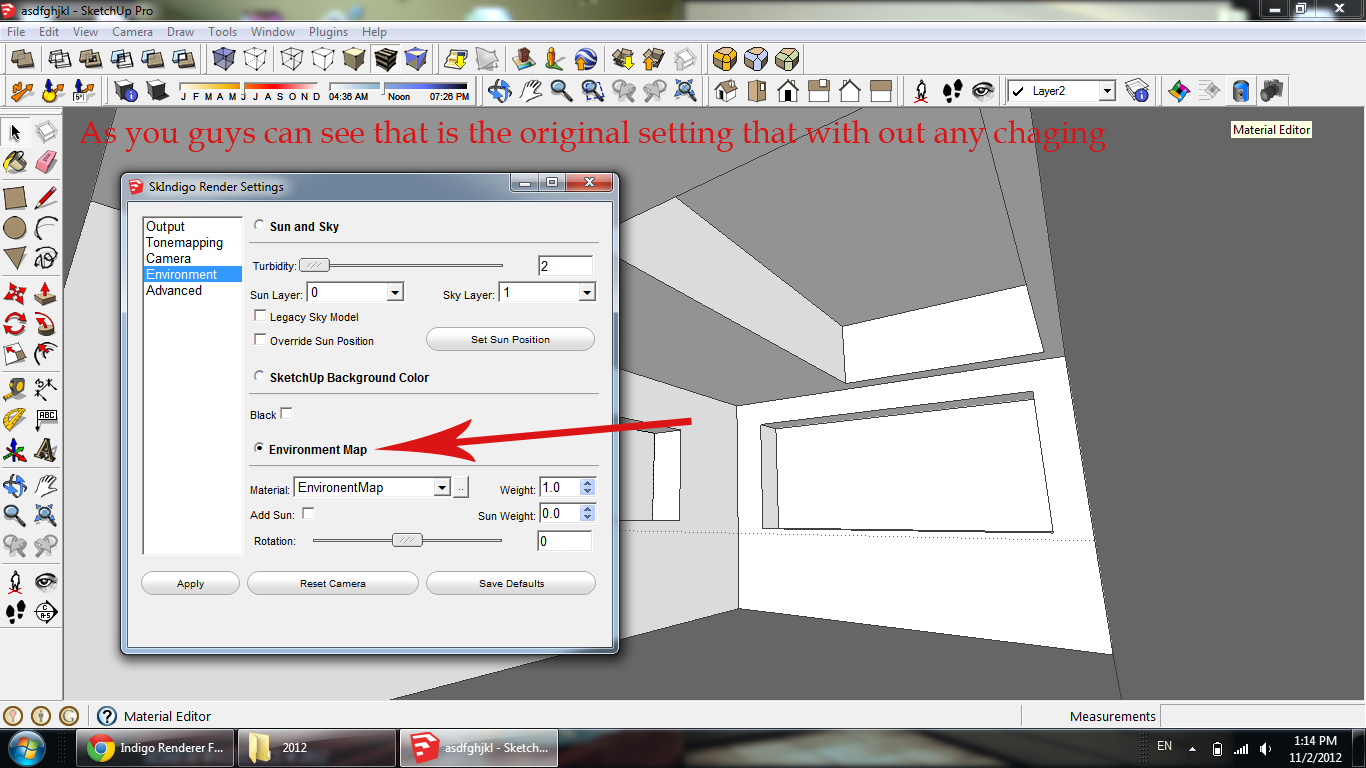The width and height of the screenshot is (1366, 768).
Task: Enable the Legacy Sky Model checkbox
Action: (x=261, y=316)
